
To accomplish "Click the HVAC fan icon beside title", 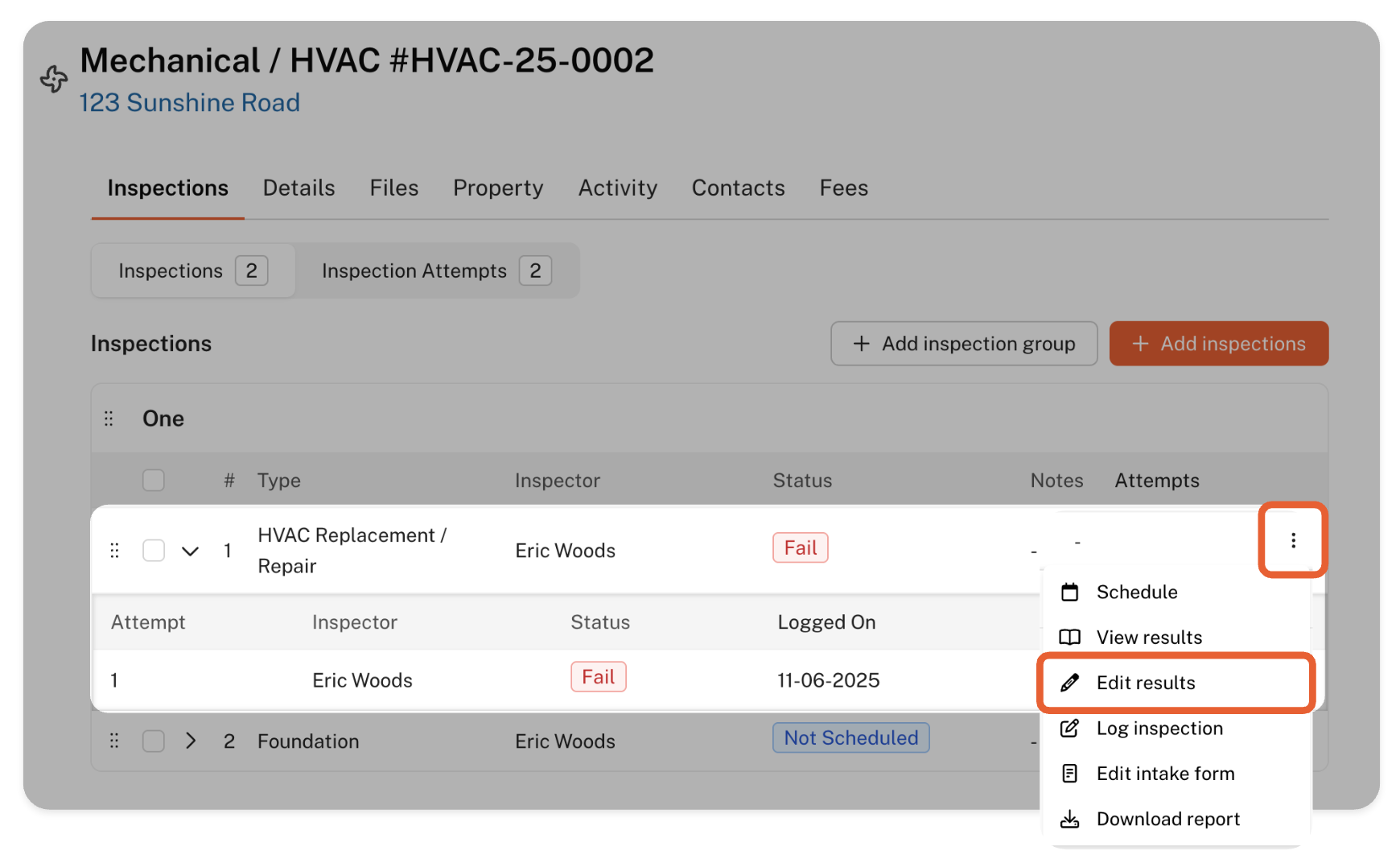I will [x=54, y=79].
